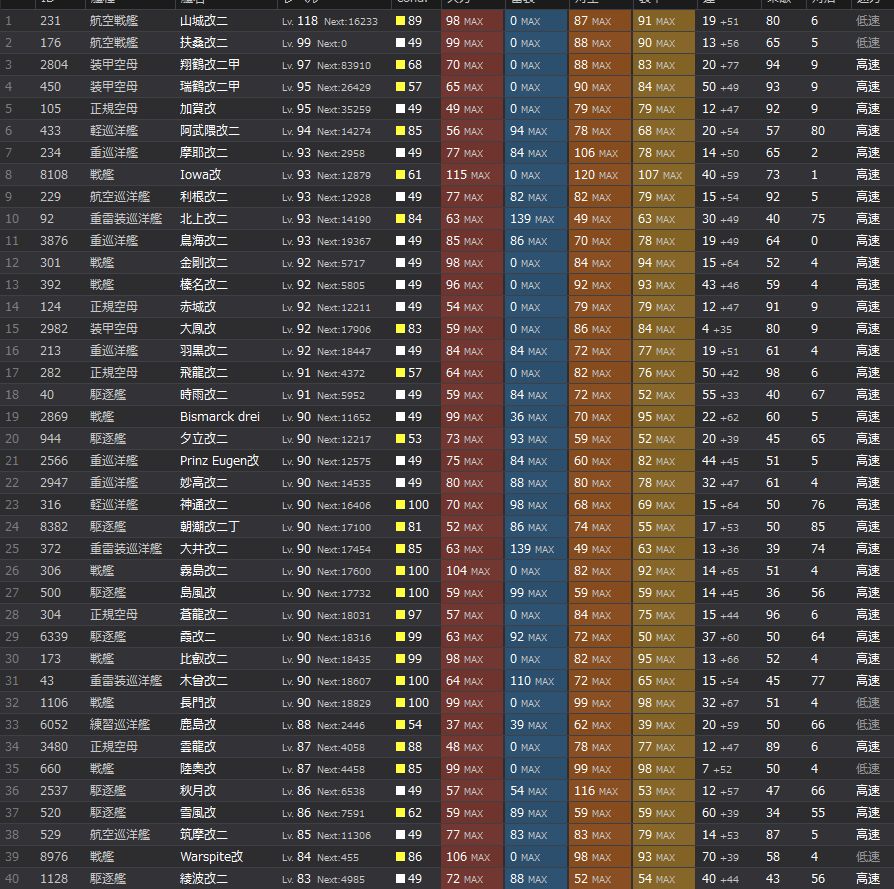Screen dimensions: 894x889
Task: Select the ship name 長門改
Action: click(x=198, y=703)
